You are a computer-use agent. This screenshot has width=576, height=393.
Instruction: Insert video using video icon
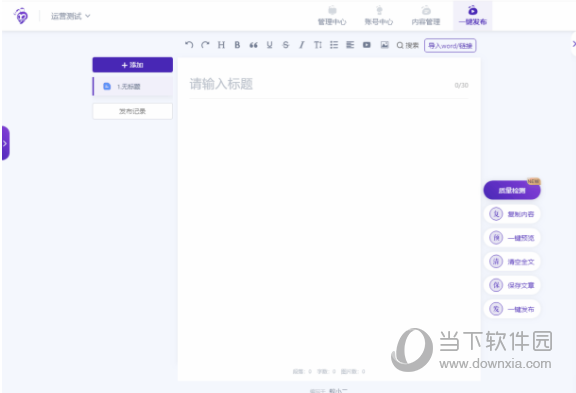367,45
